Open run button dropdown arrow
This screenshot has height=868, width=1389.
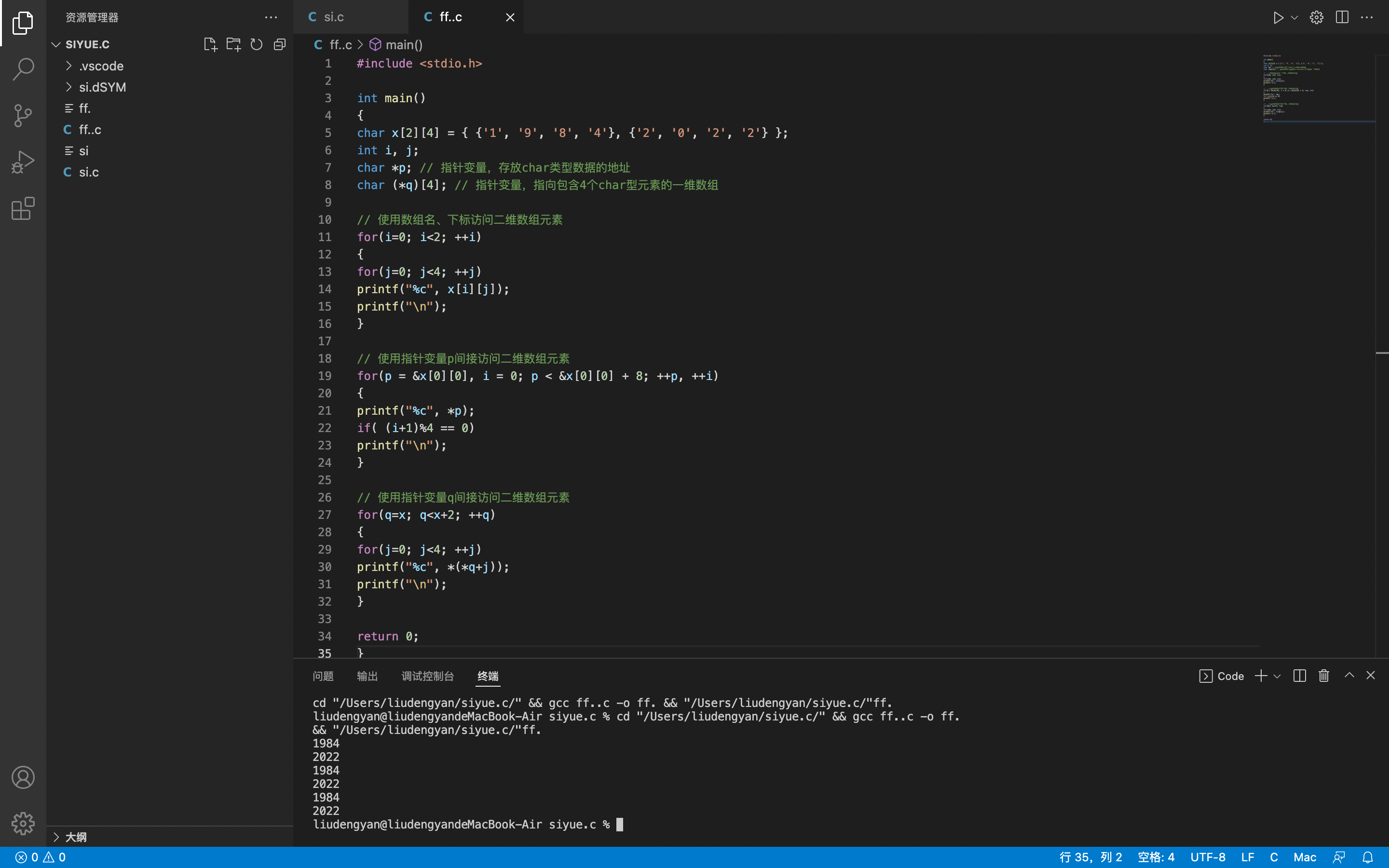1294,17
